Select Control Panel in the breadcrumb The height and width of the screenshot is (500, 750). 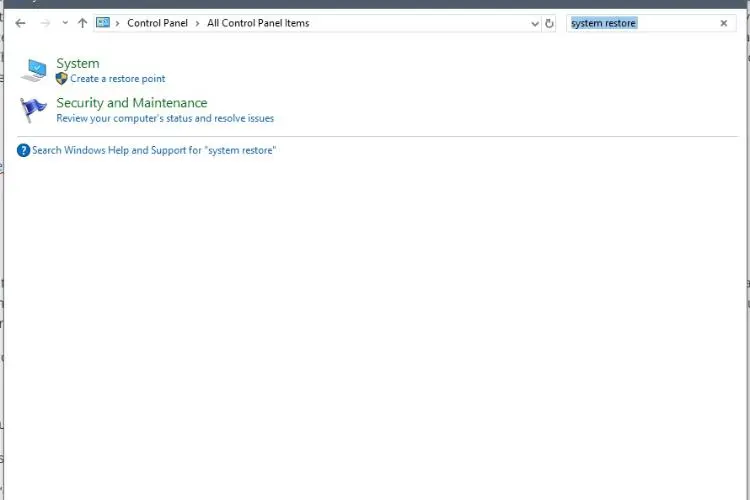click(157, 23)
